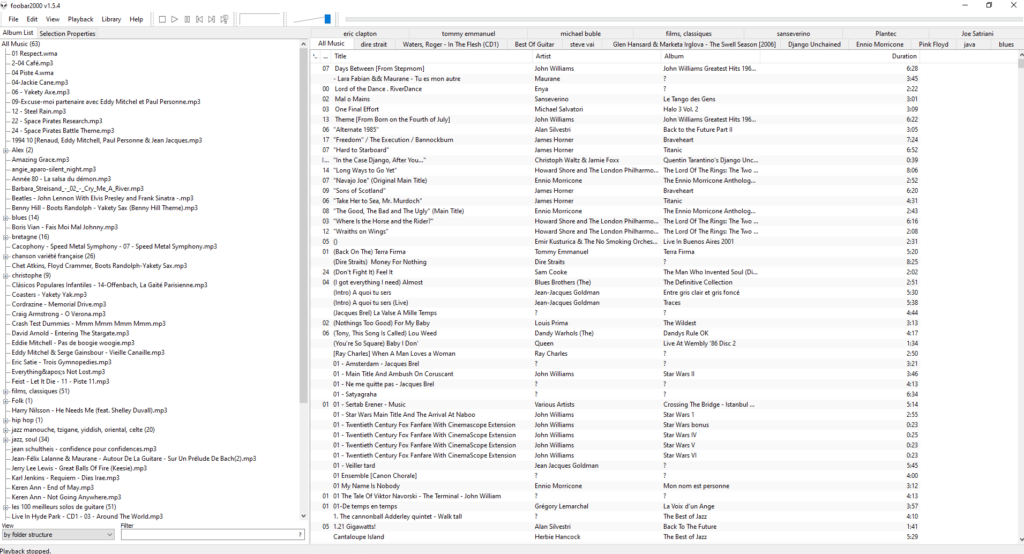This screenshot has width=1024, height=554.
Task: Expand the Folk (1) folder node
Action: [x=6, y=401]
